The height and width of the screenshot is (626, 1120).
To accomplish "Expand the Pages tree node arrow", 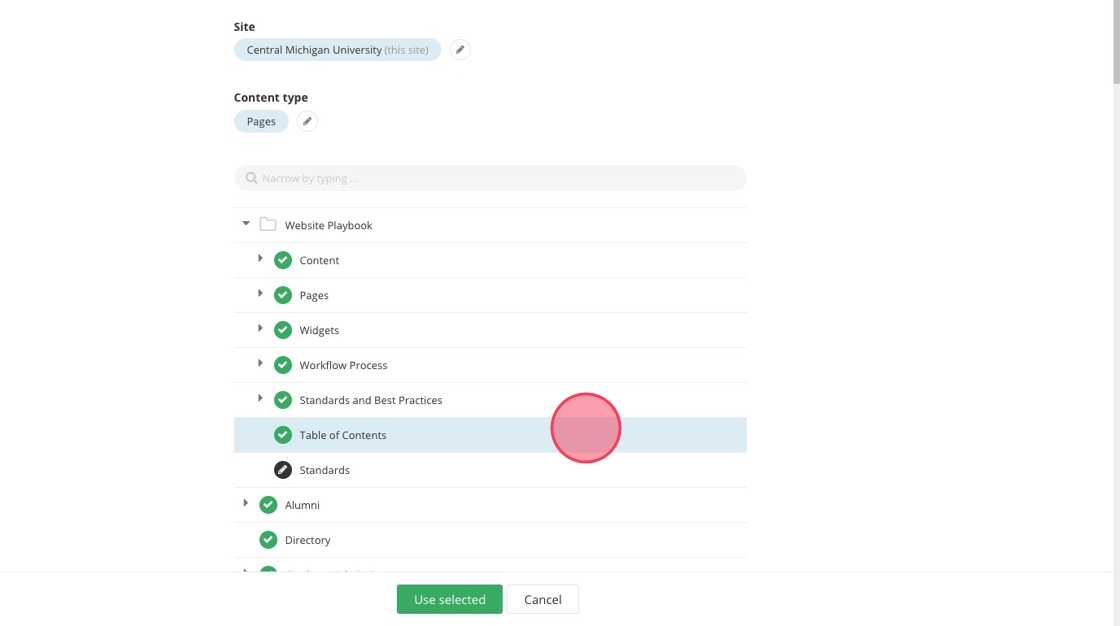I will (x=260, y=294).
